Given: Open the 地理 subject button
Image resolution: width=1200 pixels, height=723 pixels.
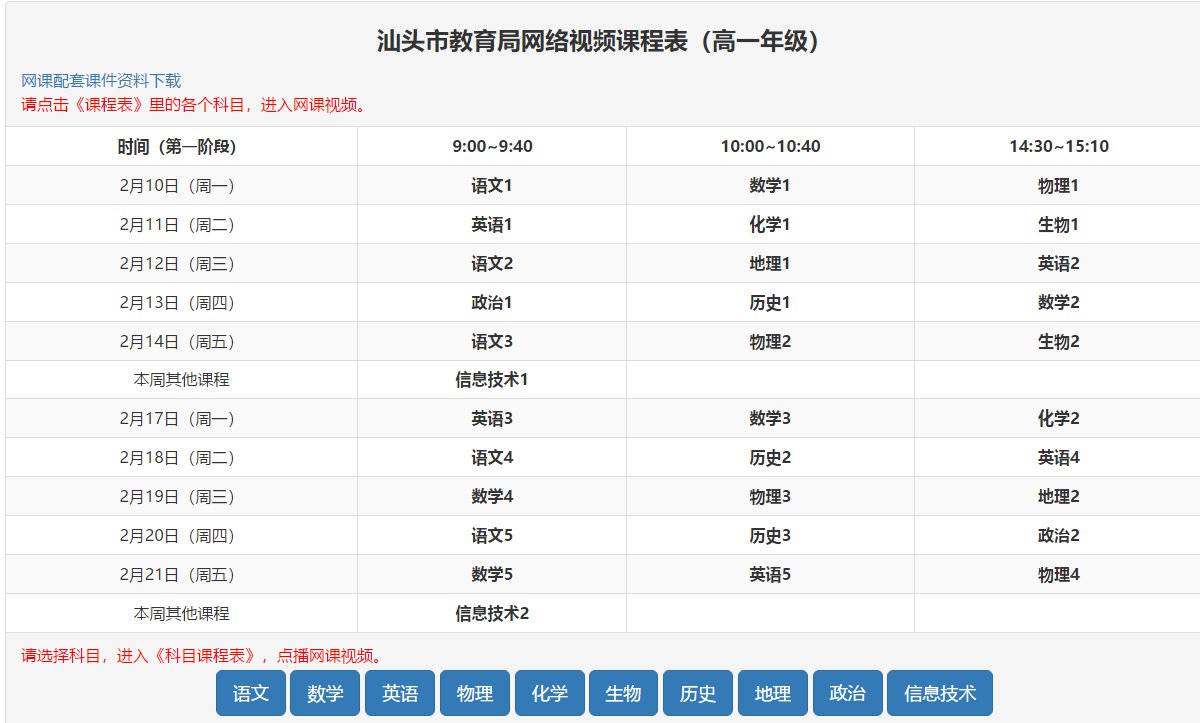Looking at the screenshot, I should coord(773,693).
